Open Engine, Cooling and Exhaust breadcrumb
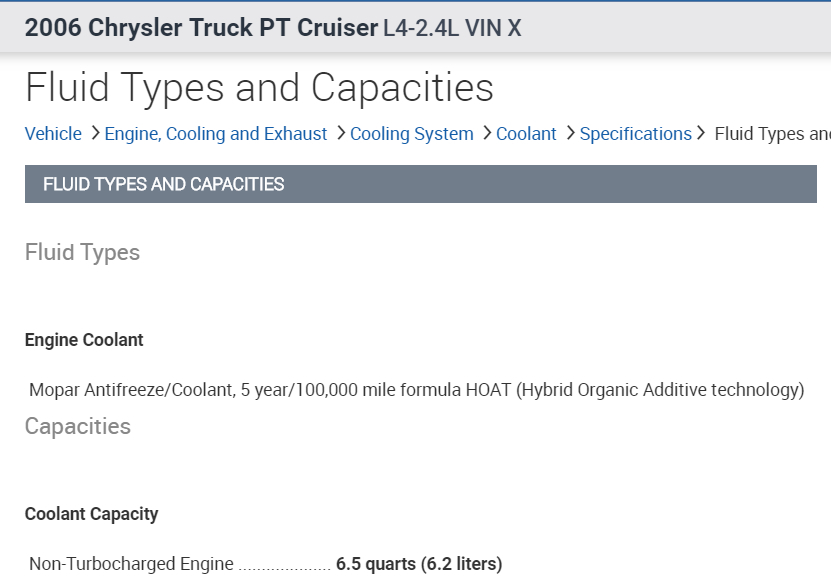The height and width of the screenshot is (576, 831). [x=216, y=134]
